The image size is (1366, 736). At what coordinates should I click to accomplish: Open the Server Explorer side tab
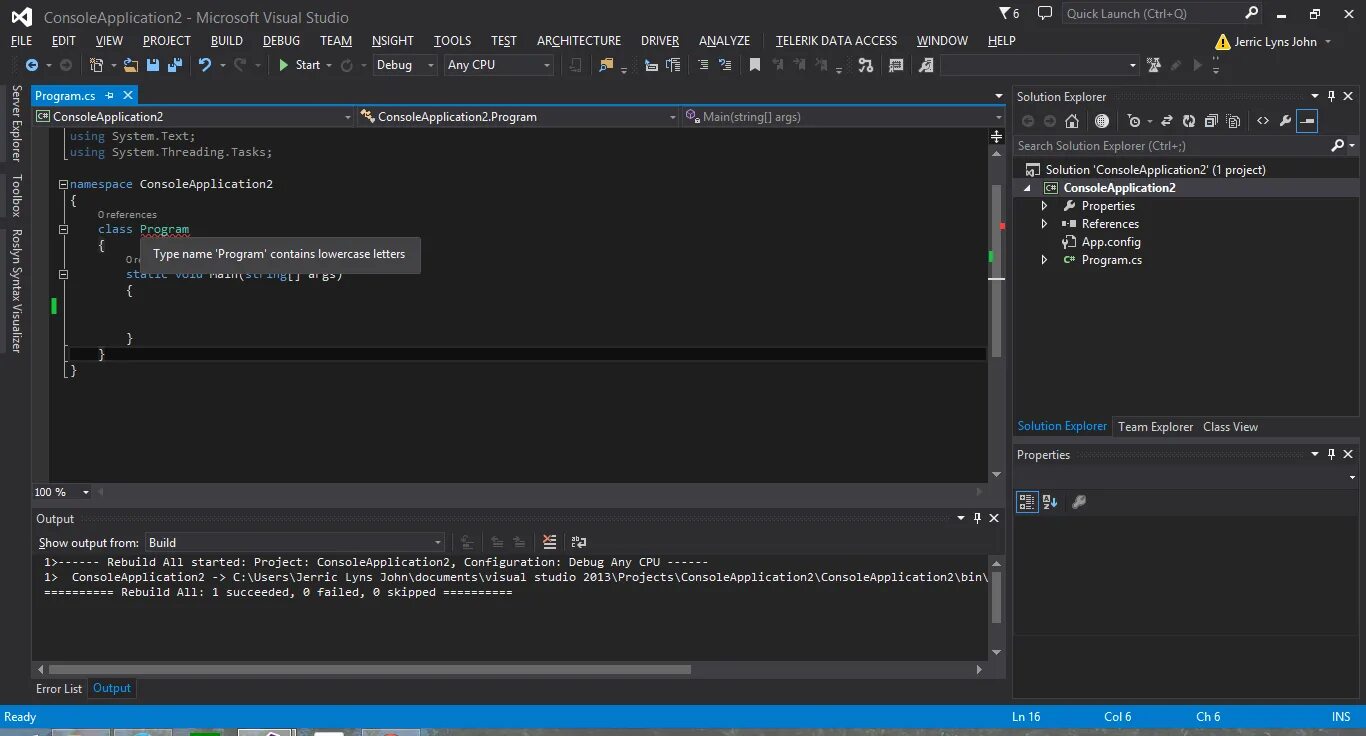[15, 124]
